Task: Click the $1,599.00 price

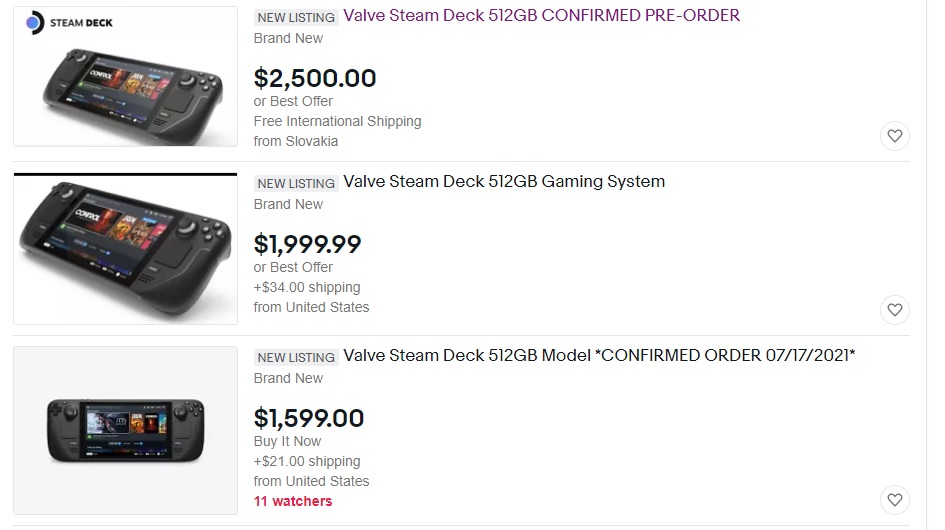Action: tap(309, 418)
